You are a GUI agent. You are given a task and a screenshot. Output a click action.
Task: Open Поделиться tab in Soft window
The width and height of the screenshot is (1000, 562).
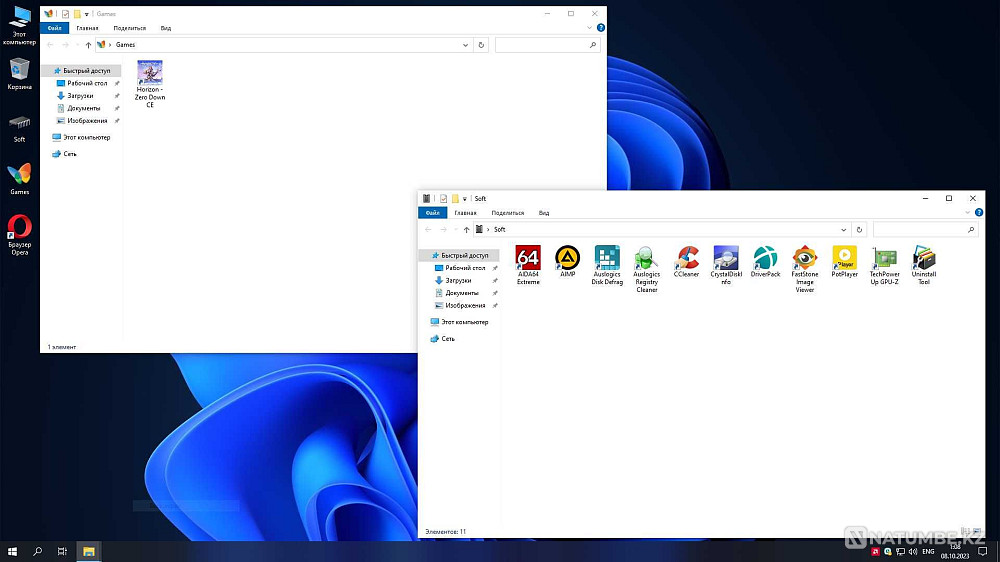tap(508, 212)
